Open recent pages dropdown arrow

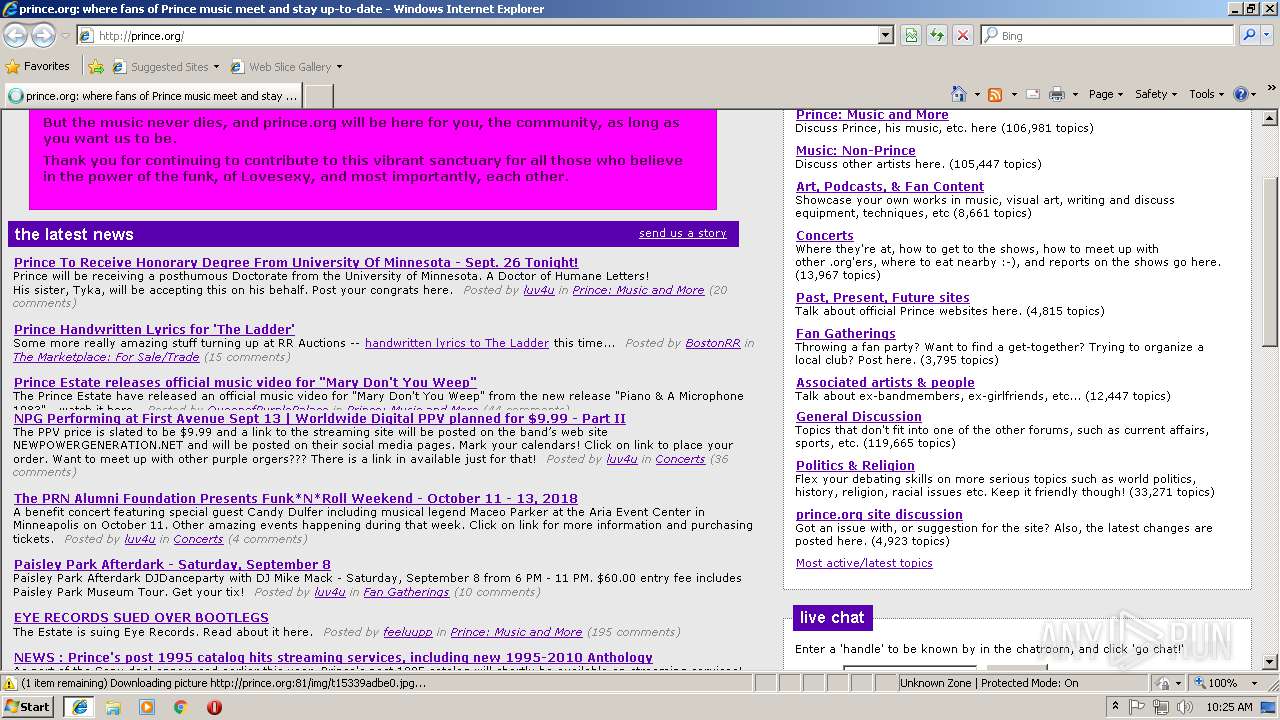click(x=65, y=36)
